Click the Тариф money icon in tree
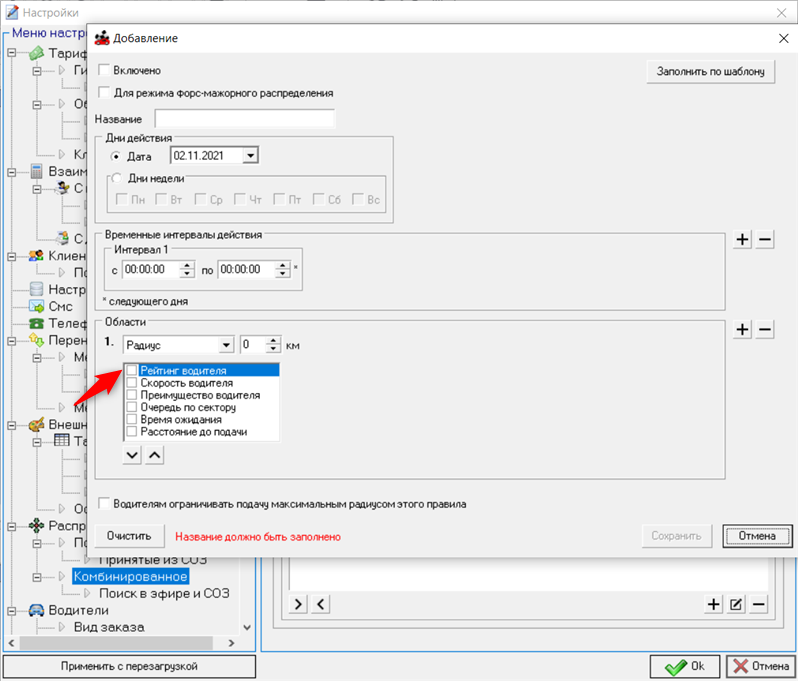This screenshot has width=798, height=681. click(36, 52)
